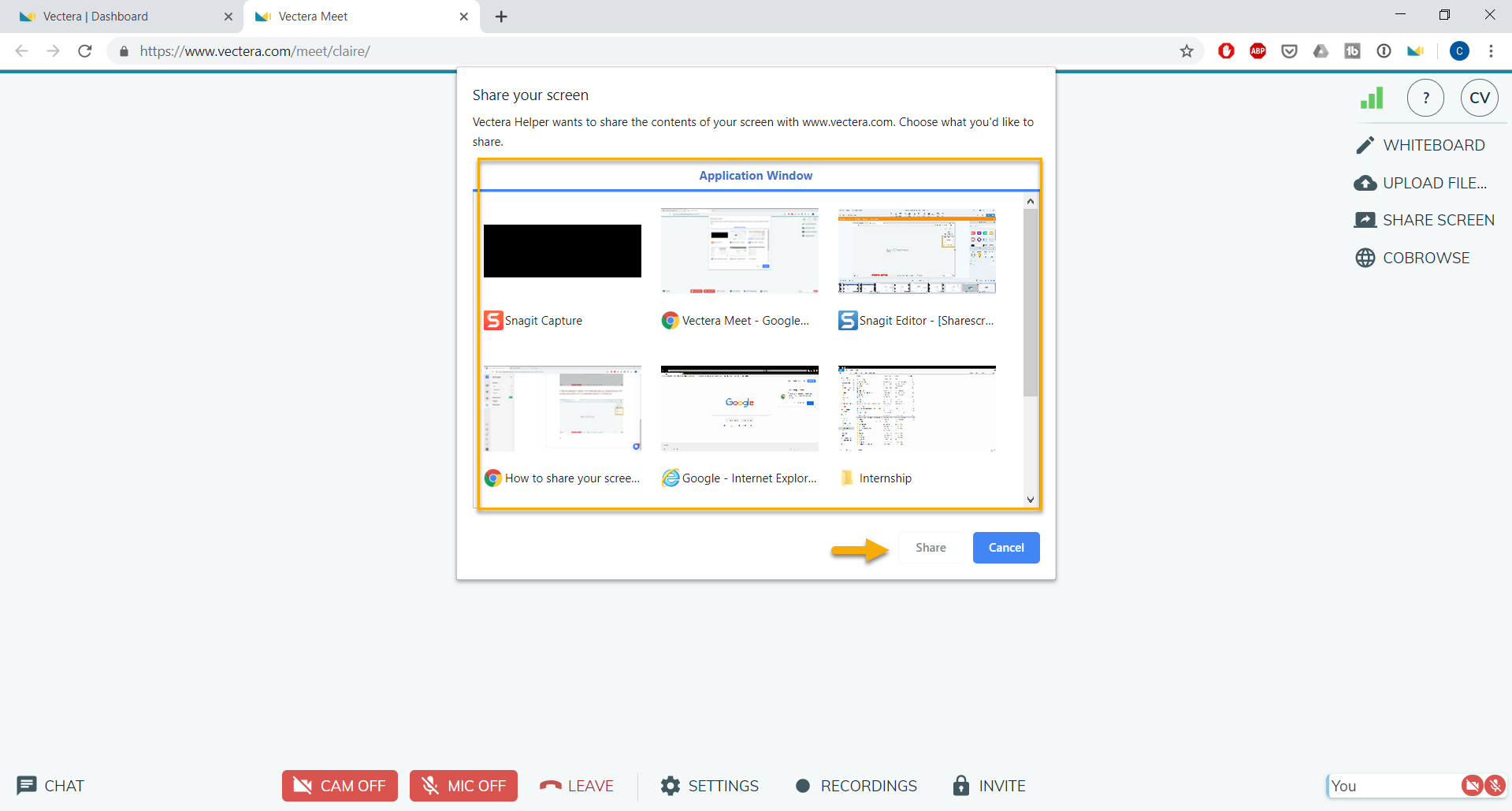The image size is (1512, 811).
Task: Click the window list scrollbar down arrow
Action: tap(1031, 500)
